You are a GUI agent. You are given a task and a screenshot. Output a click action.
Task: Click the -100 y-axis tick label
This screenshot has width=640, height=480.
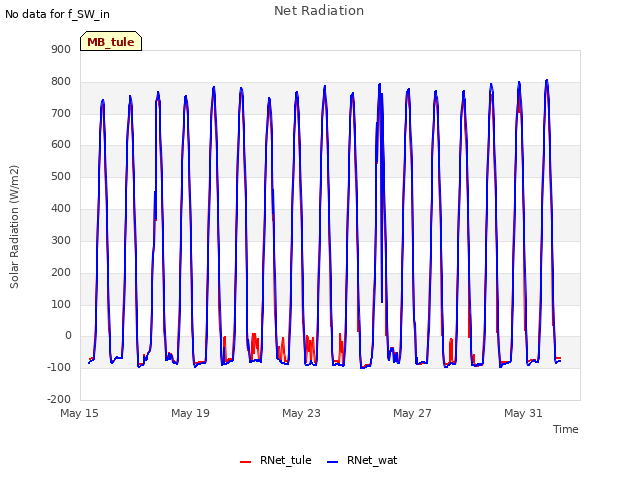59,367
